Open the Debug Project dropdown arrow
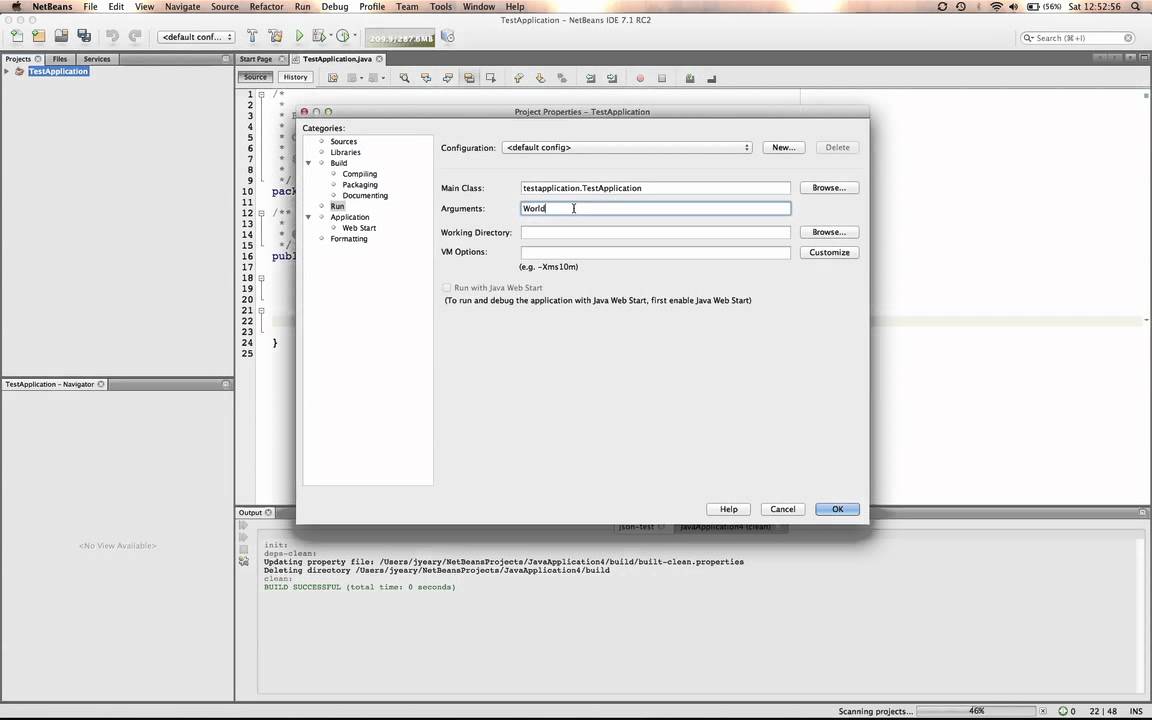This screenshot has height=720, width=1152. [x=331, y=36]
